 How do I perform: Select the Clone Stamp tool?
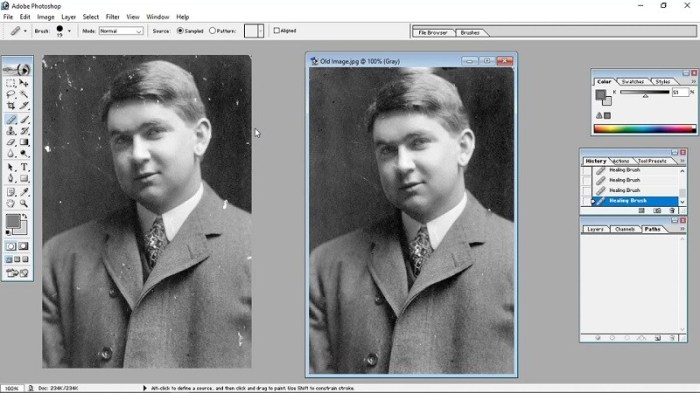pyautogui.click(x=11, y=131)
